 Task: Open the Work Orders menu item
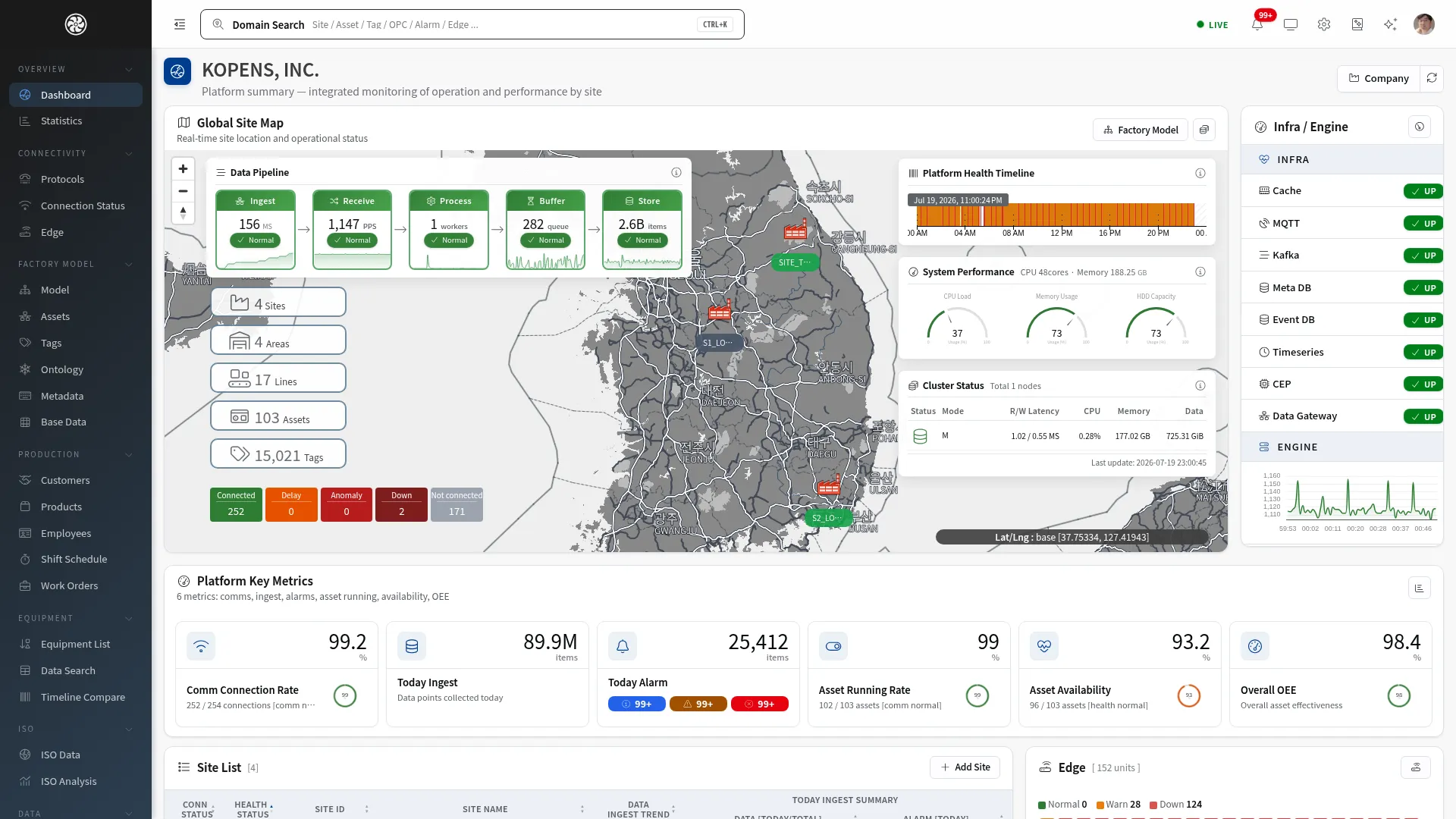tap(76, 585)
